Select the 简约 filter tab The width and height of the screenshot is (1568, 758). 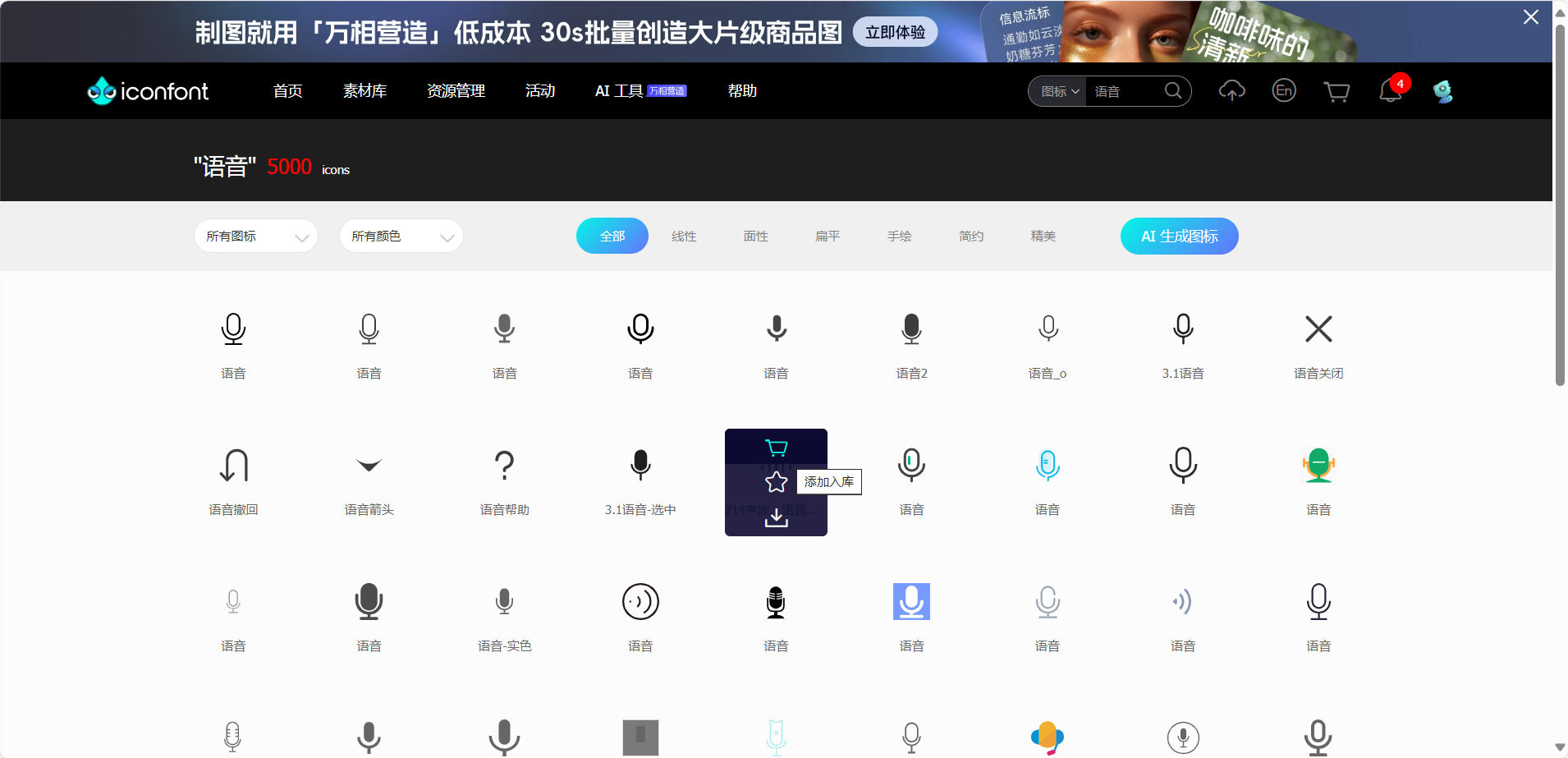coord(971,237)
